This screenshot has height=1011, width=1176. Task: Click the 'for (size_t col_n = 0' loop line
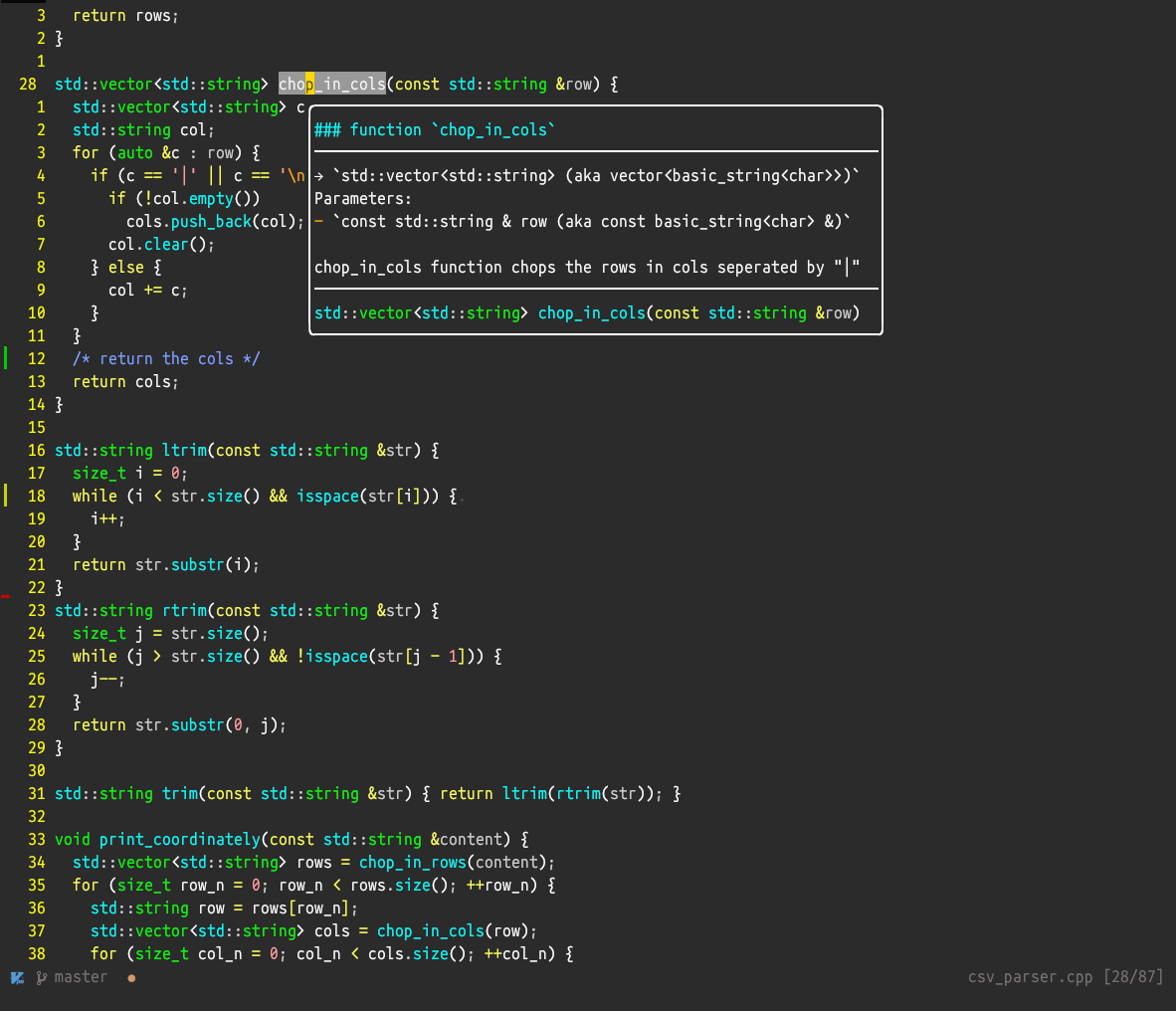tap(331, 953)
